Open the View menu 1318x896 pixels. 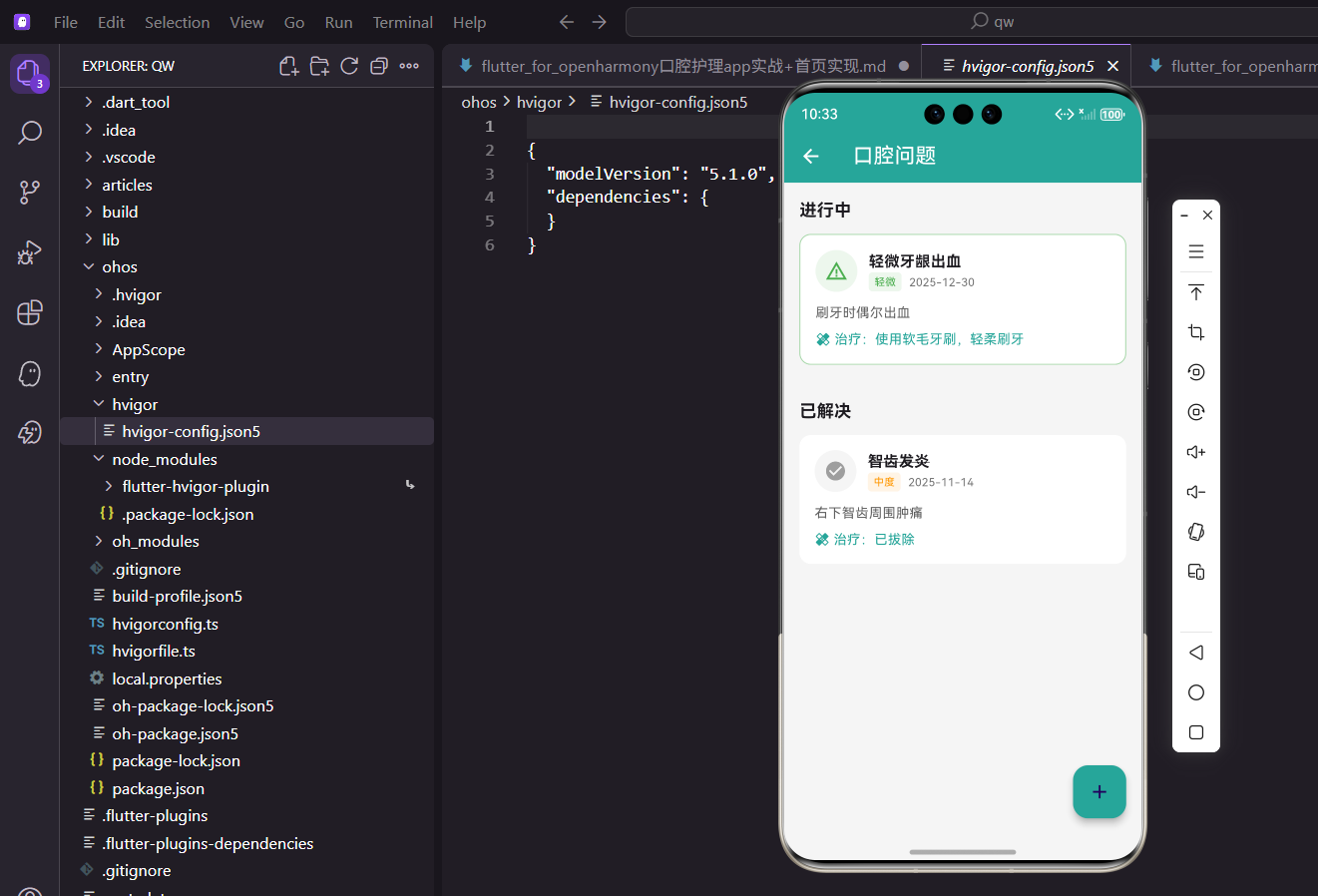pyautogui.click(x=246, y=22)
